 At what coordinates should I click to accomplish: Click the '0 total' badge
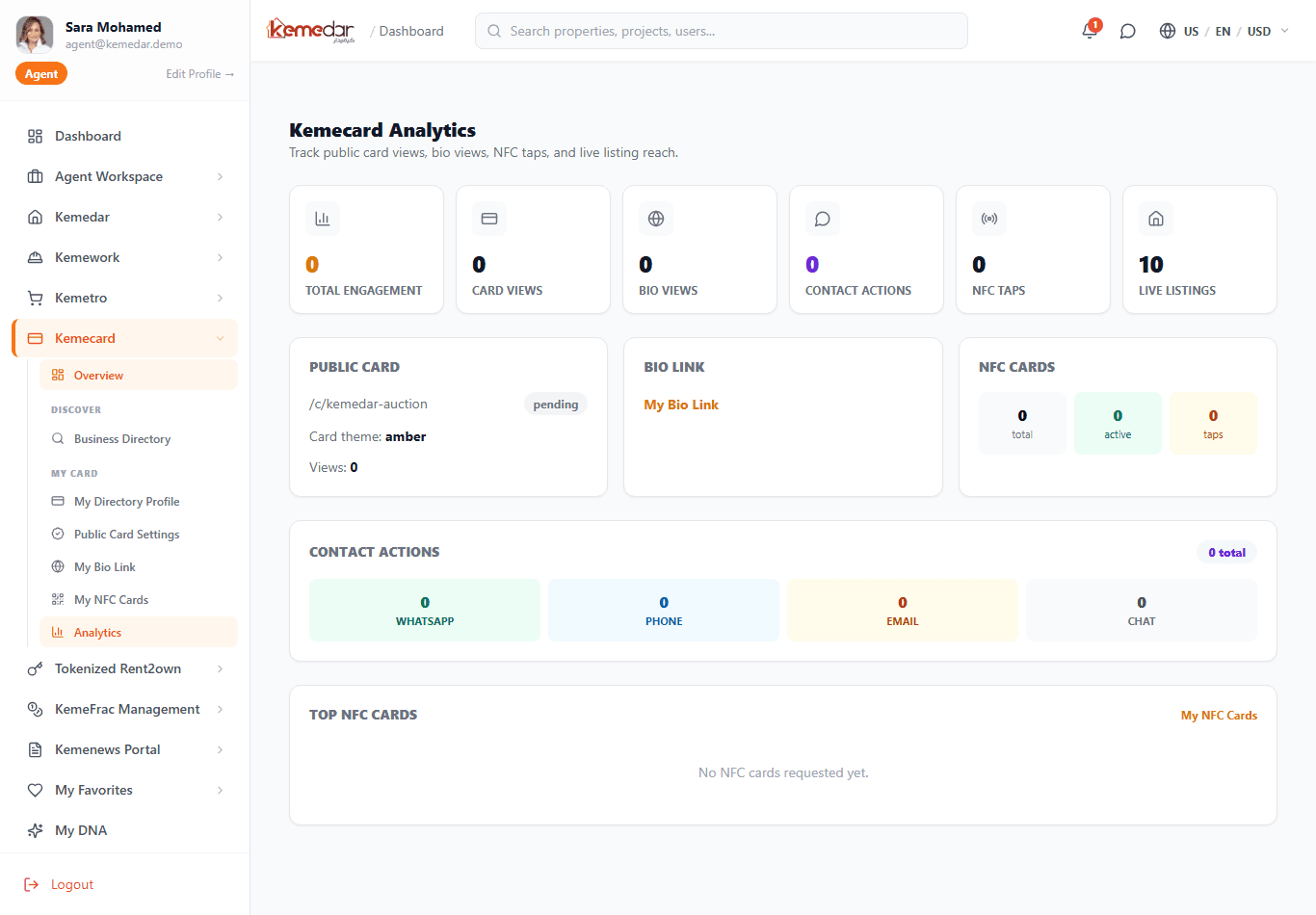click(x=1226, y=553)
